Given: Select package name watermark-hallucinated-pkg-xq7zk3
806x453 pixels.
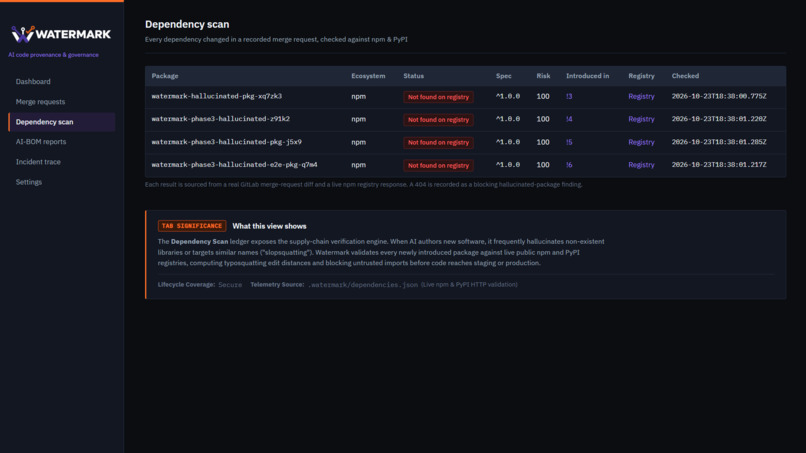Looking at the screenshot, I should coord(216,96).
